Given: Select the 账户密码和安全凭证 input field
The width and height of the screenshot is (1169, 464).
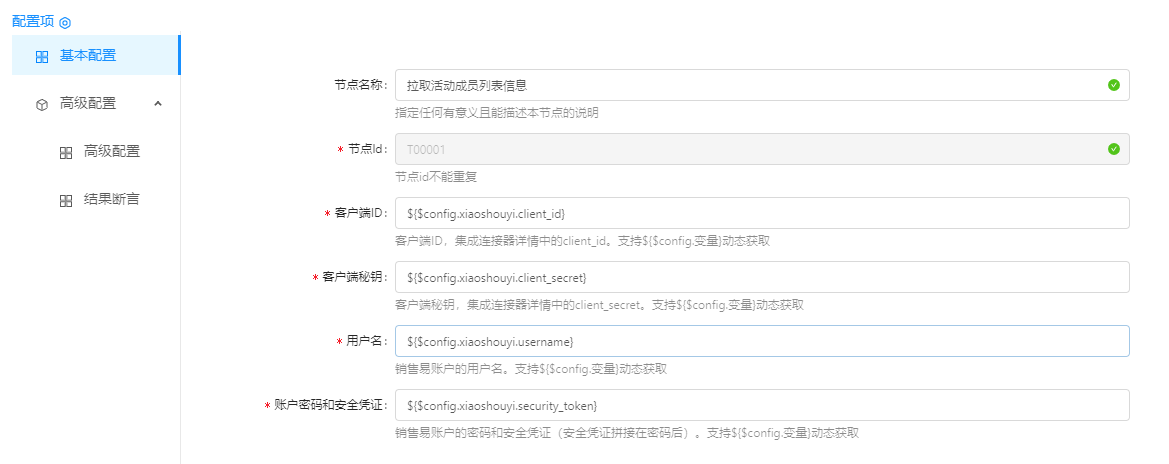Looking at the screenshot, I should tap(762, 405).
